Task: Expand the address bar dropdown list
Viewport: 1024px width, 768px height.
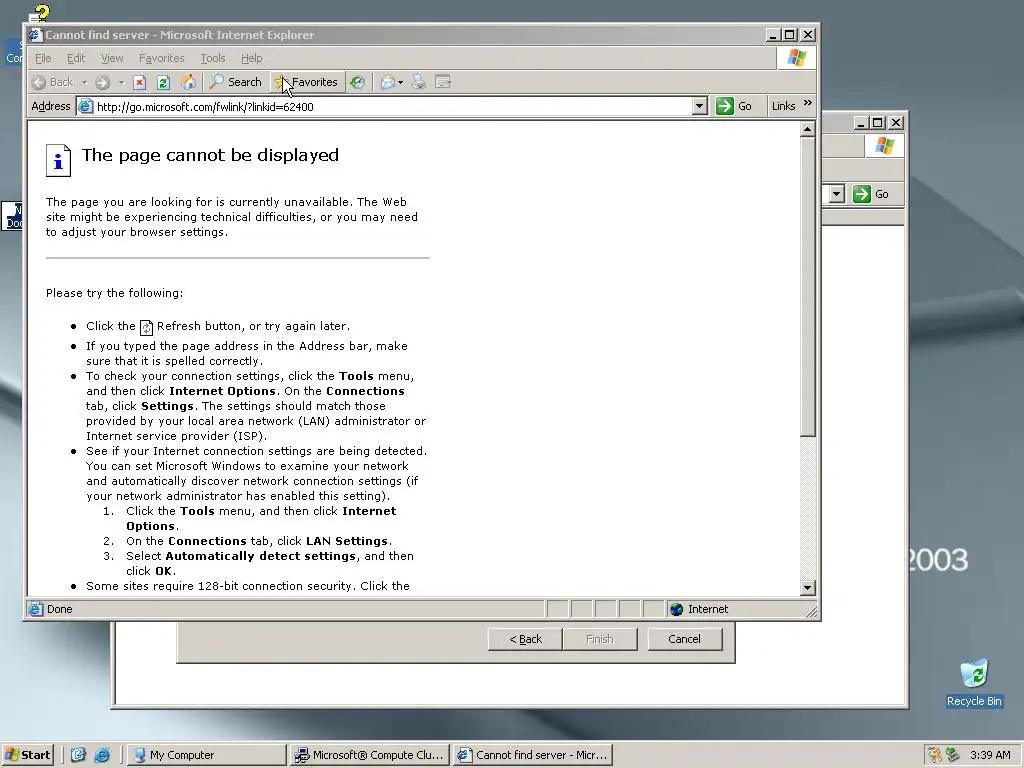Action: pos(699,106)
